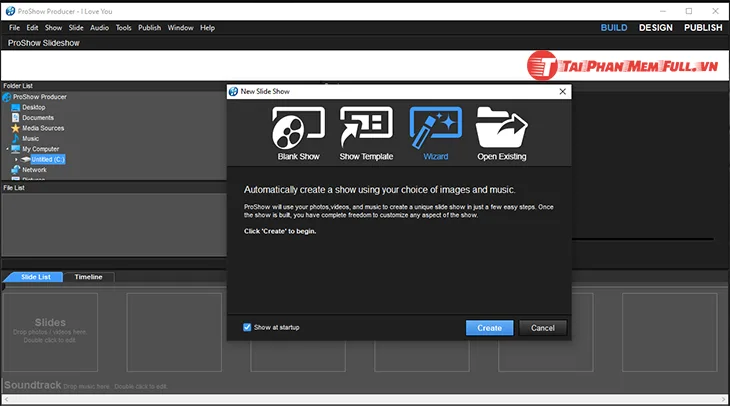
Task: Open the Window menu
Action: tap(181, 28)
